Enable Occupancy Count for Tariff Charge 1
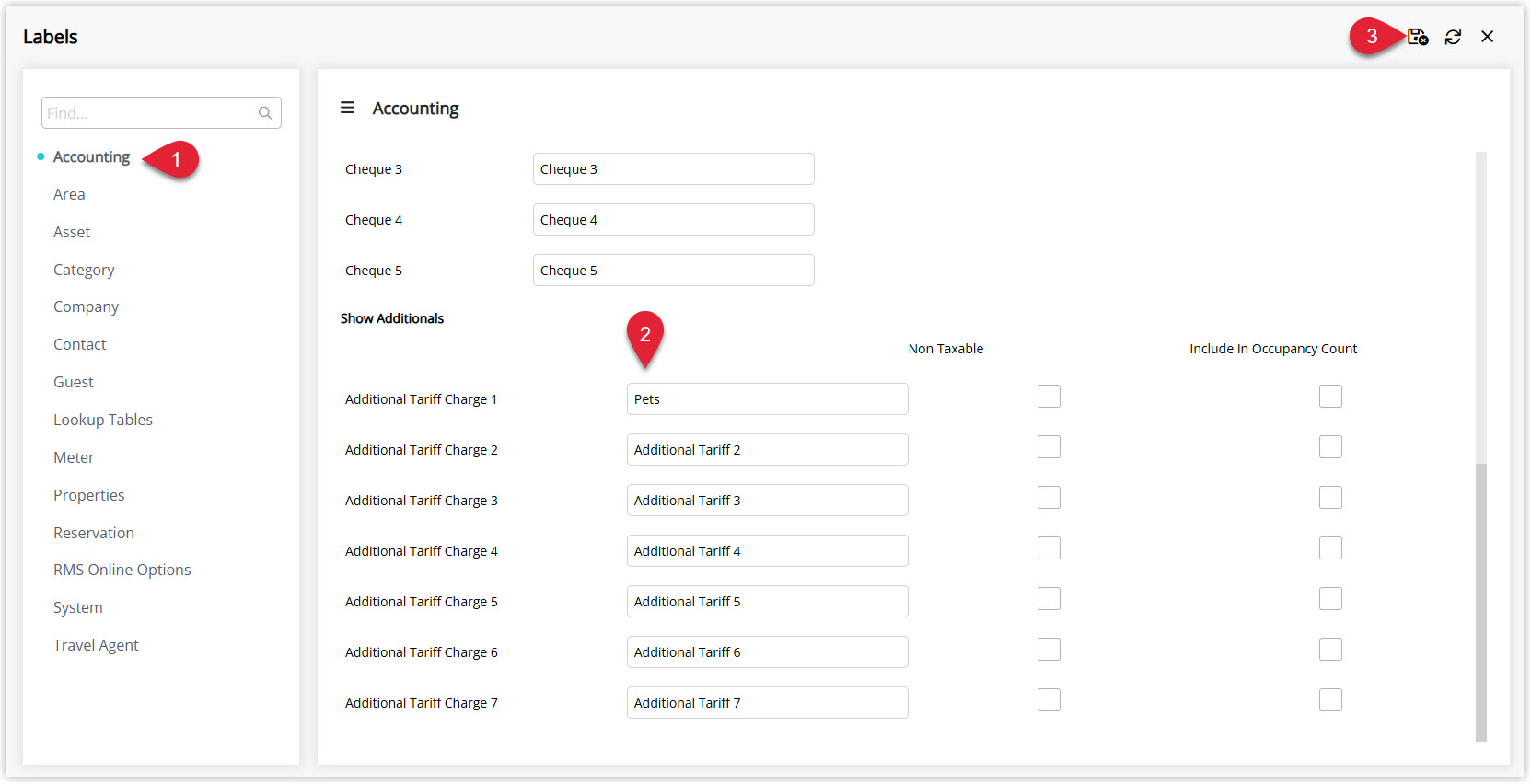The height and width of the screenshot is (784, 1531). click(1330, 397)
